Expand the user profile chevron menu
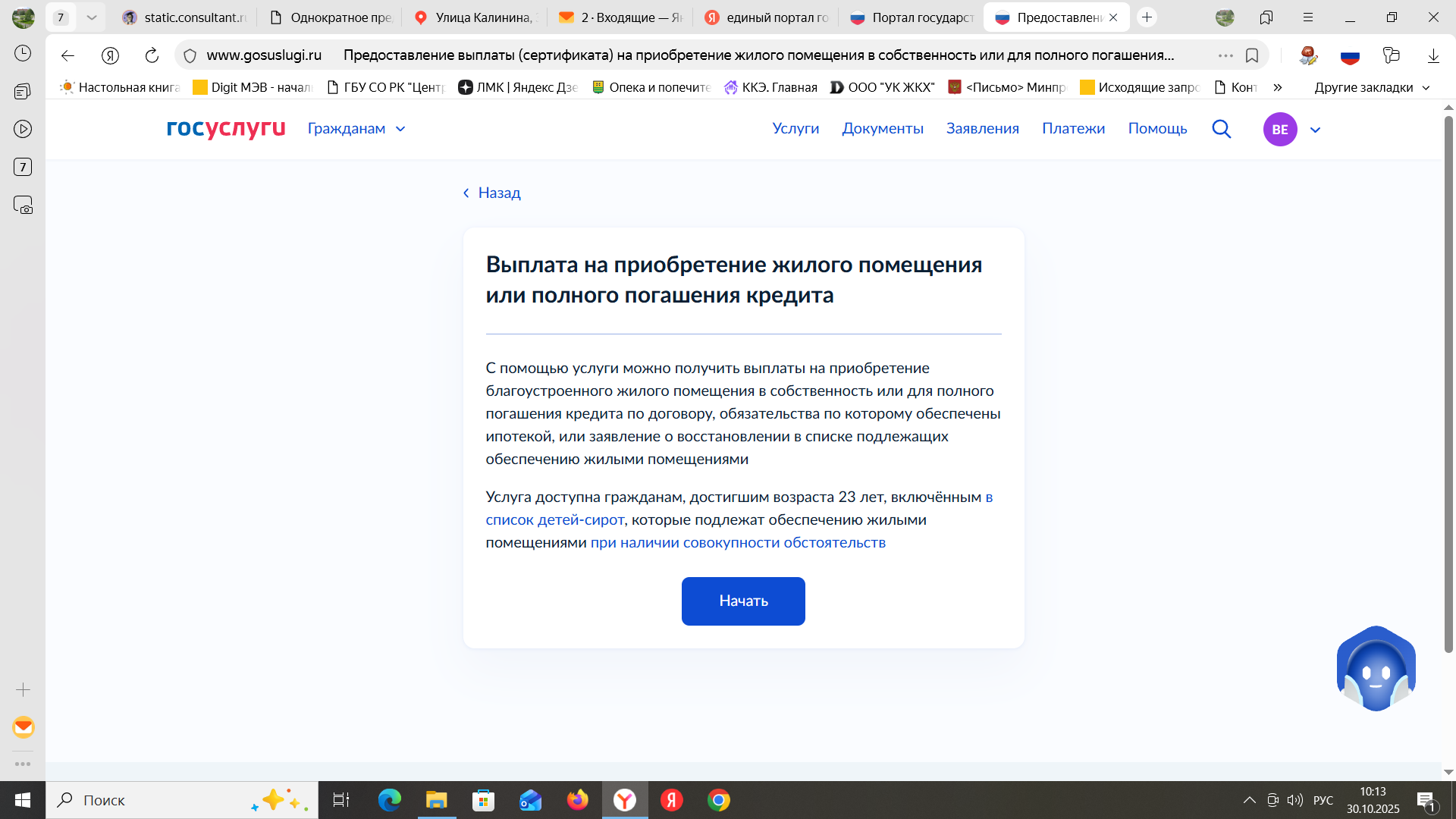The height and width of the screenshot is (819, 1456). point(1316,130)
